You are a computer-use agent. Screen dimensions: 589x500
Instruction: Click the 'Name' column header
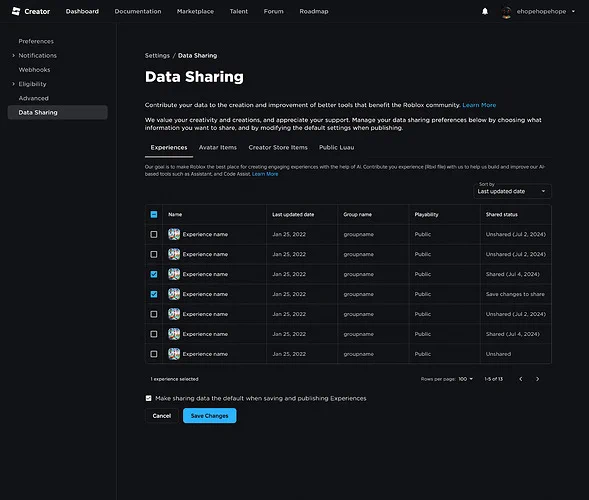[175, 214]
